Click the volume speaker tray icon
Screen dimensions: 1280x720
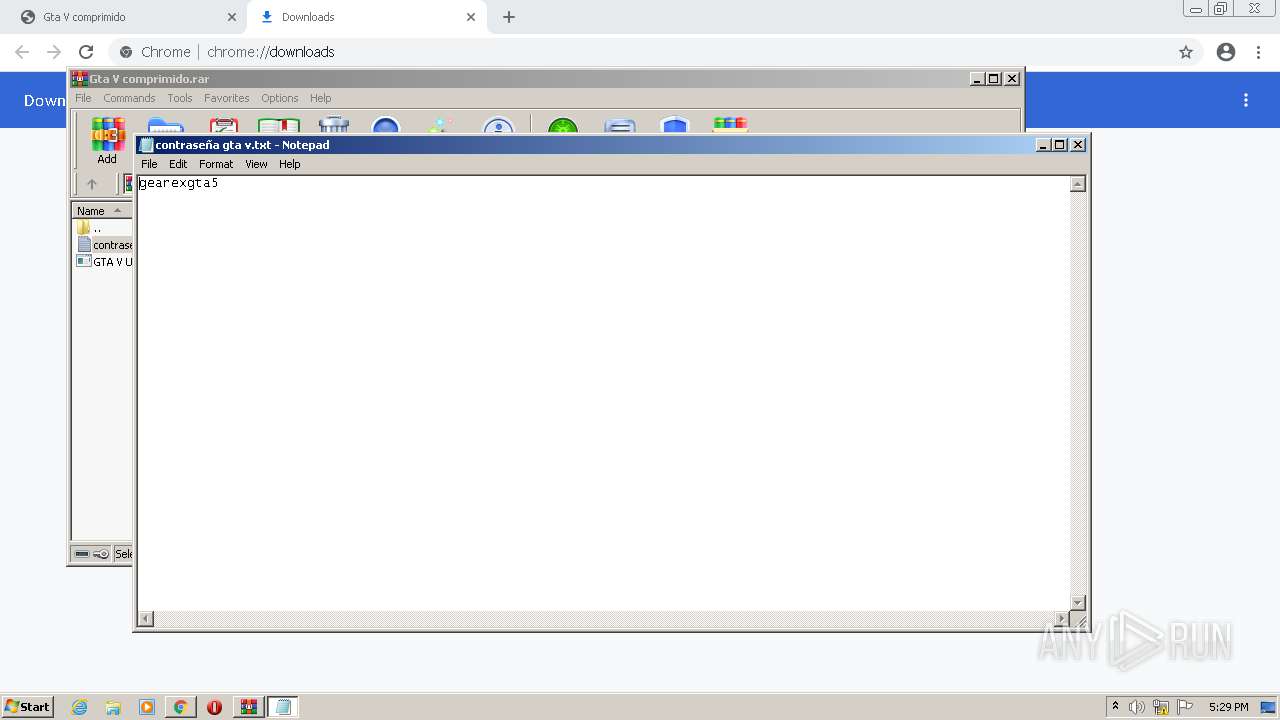tap(1137, 707)
